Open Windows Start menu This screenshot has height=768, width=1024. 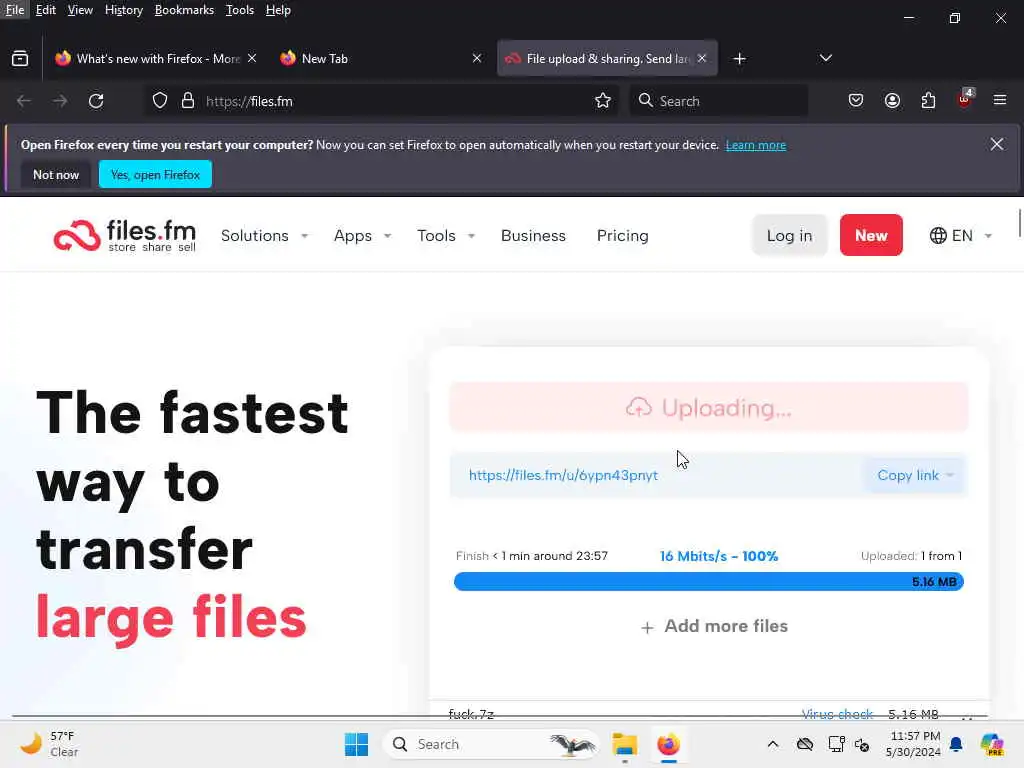click(x=357, y=744)
